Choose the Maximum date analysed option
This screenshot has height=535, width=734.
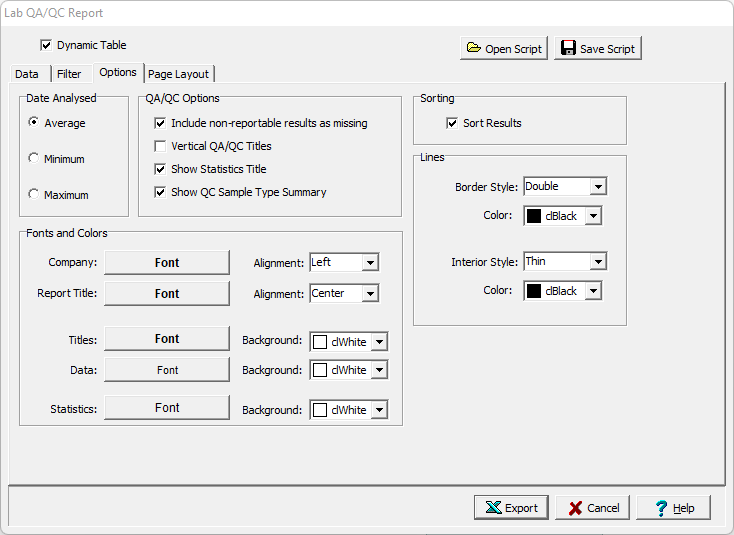pos(34,195)
